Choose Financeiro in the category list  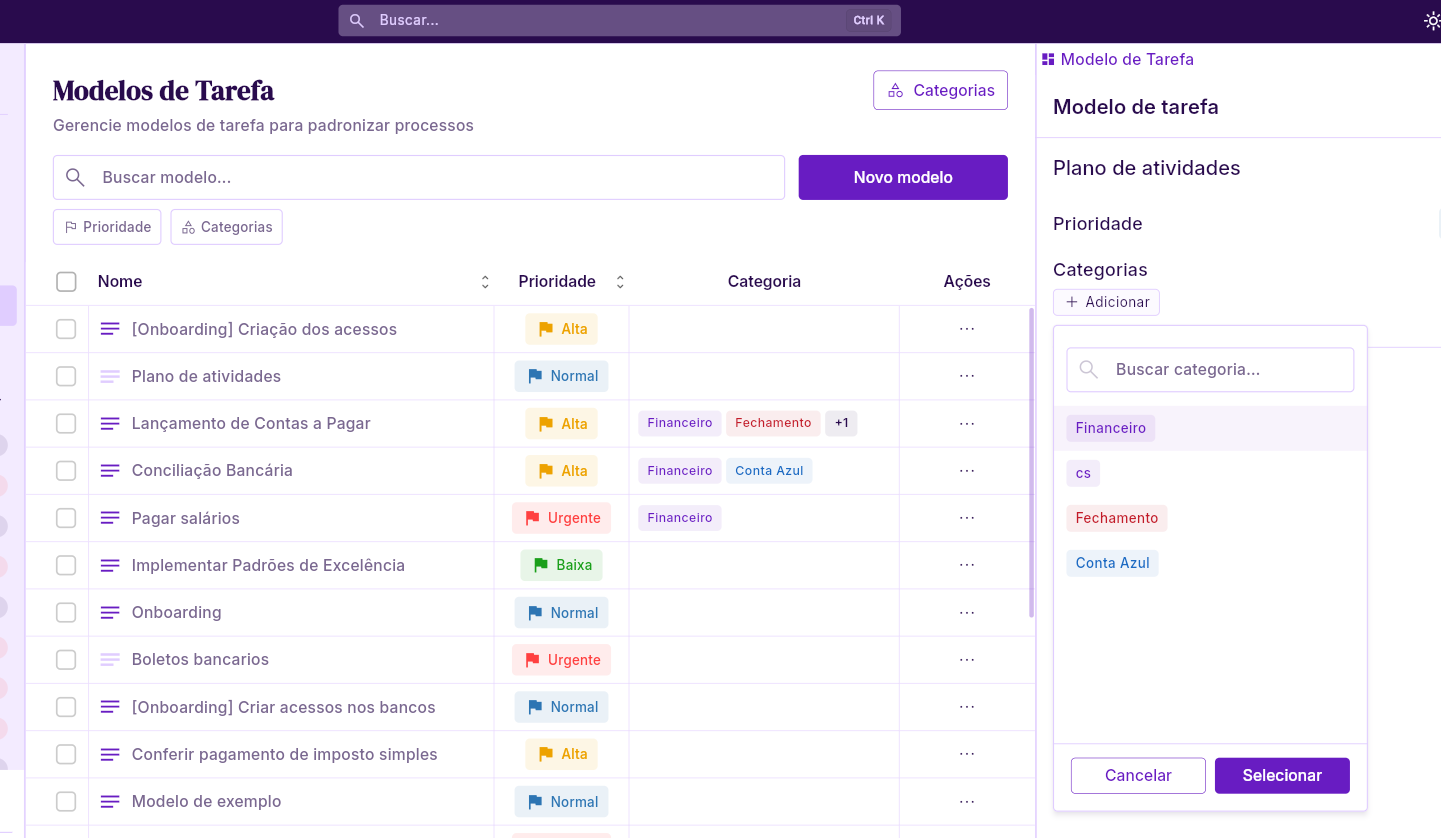(x=1110, y=428)
